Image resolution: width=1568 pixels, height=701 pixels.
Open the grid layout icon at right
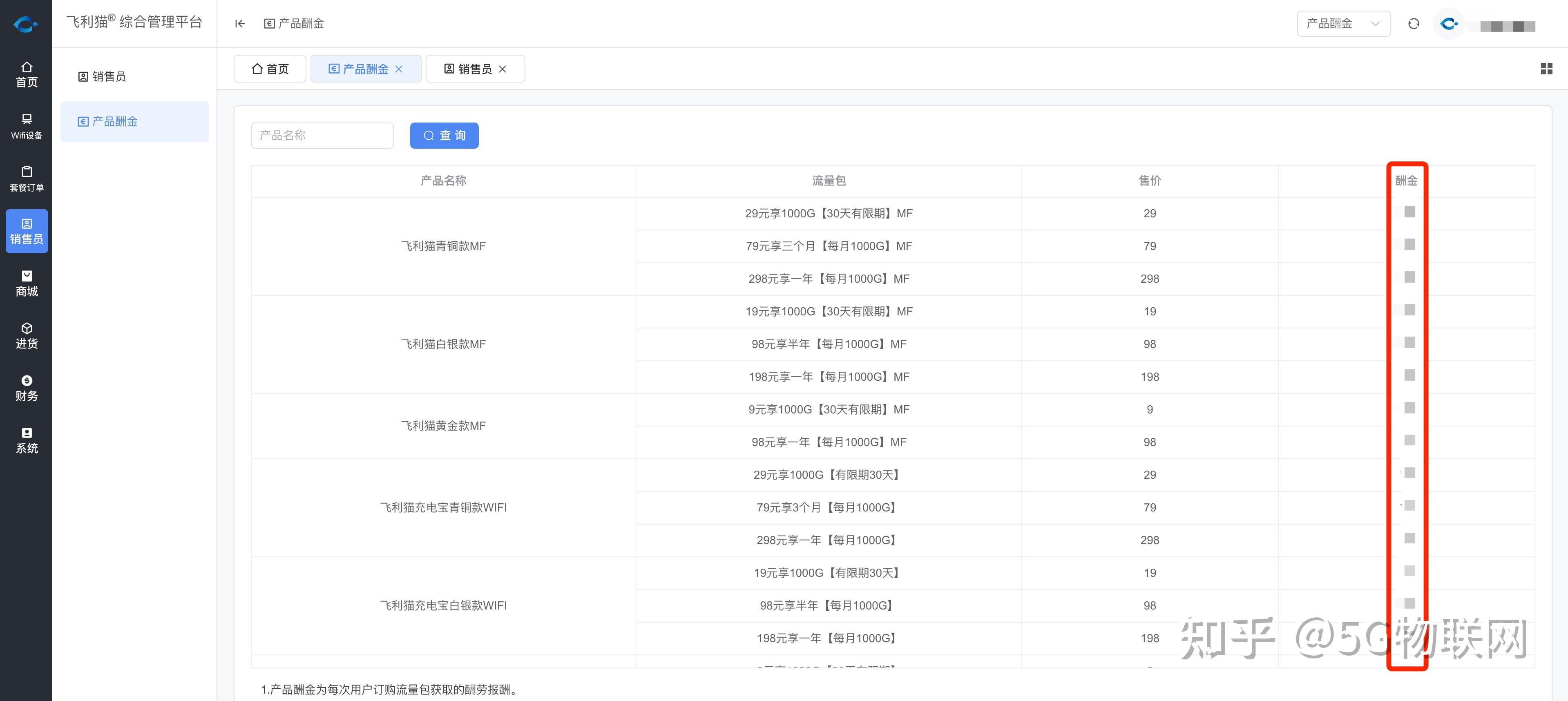pyautogui.click(x=1546, y=69)
